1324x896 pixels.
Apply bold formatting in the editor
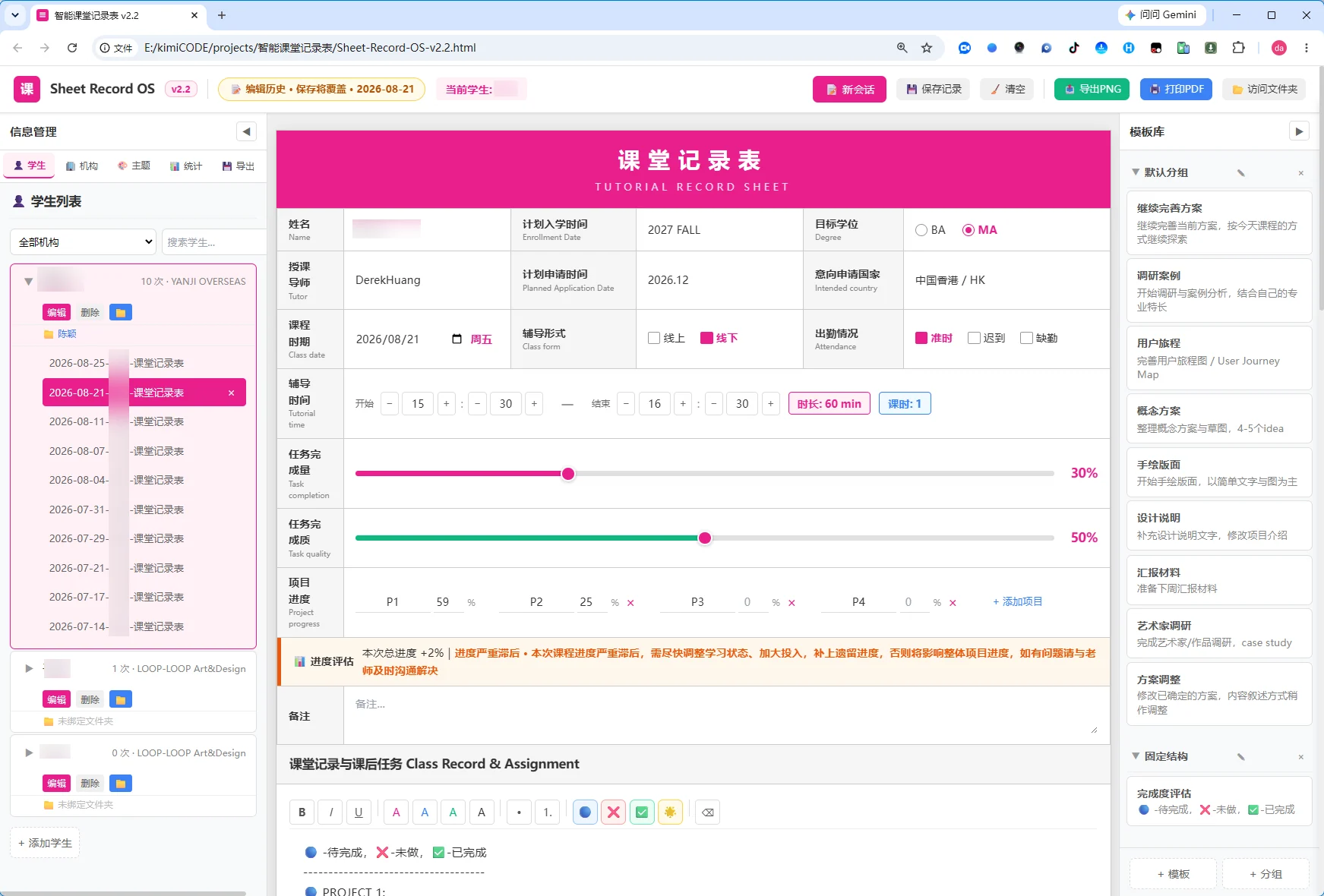pyautogui.click(x=302, y=812)
